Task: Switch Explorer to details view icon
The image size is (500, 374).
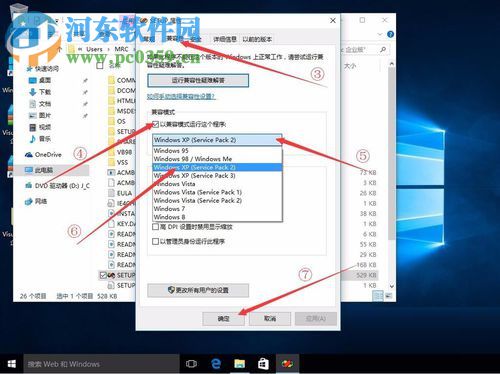Action: pos(378,295)
